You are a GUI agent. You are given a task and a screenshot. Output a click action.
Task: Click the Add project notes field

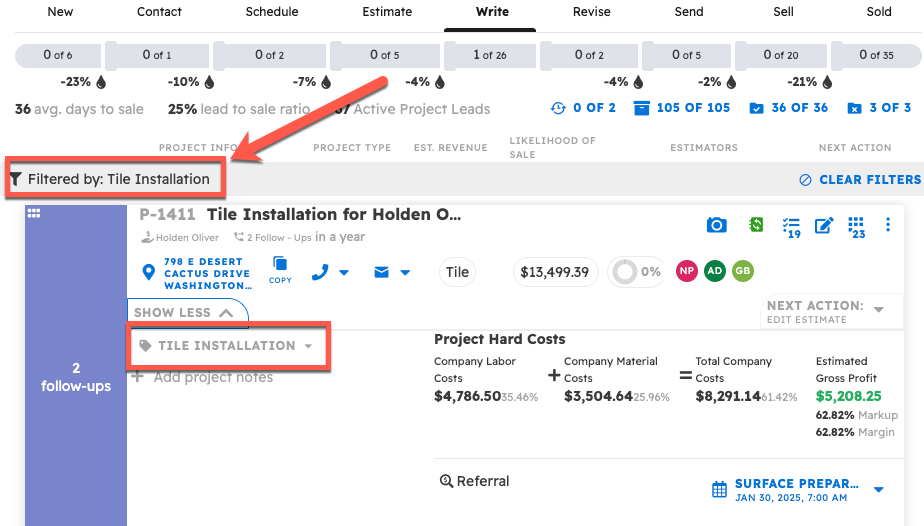pyautogui.click(x=212, y=378)
